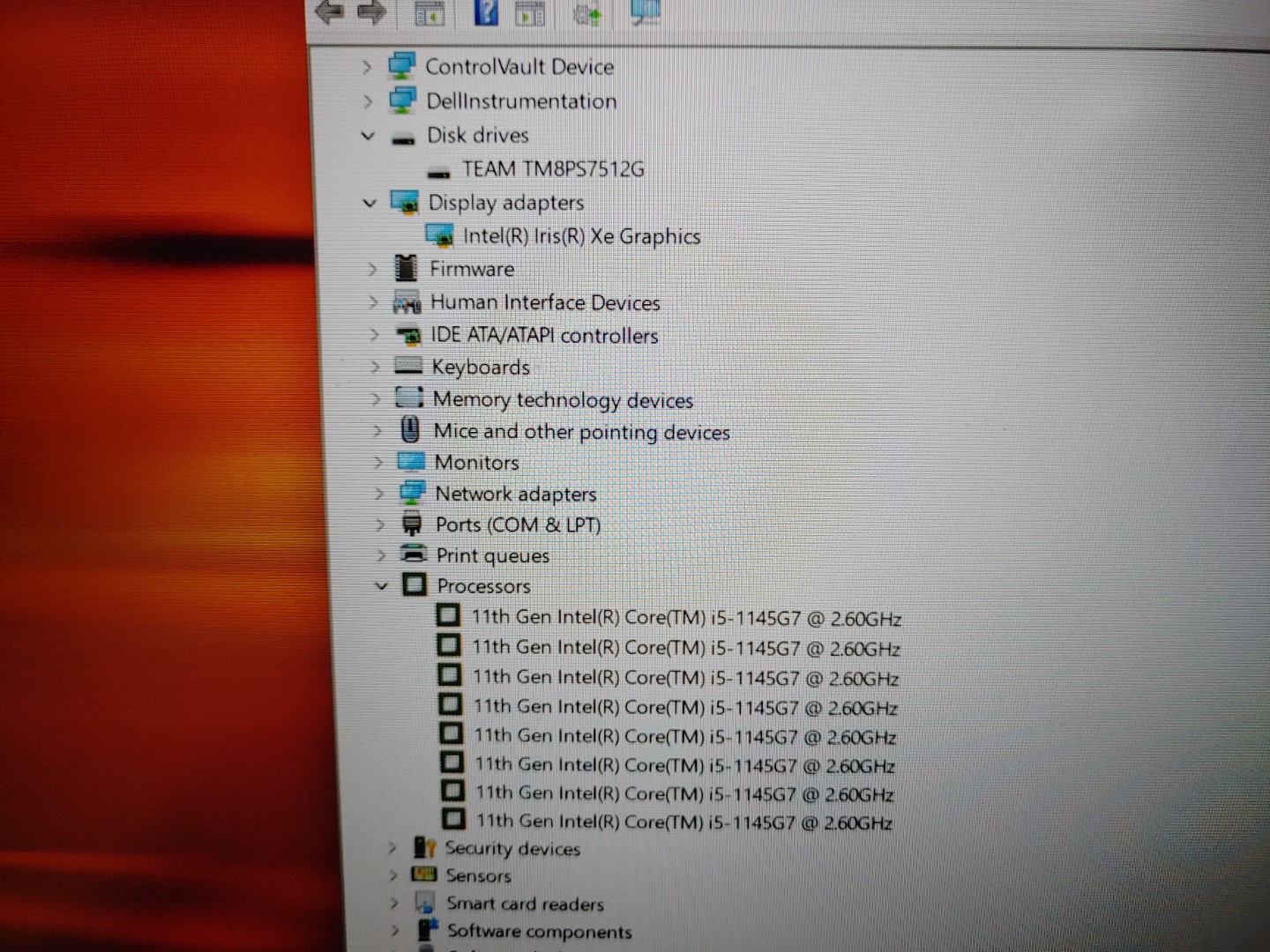Click the Forward arrow toolbar button
Viewport: 1270px width, 952px height.
[x=371, y=12]
